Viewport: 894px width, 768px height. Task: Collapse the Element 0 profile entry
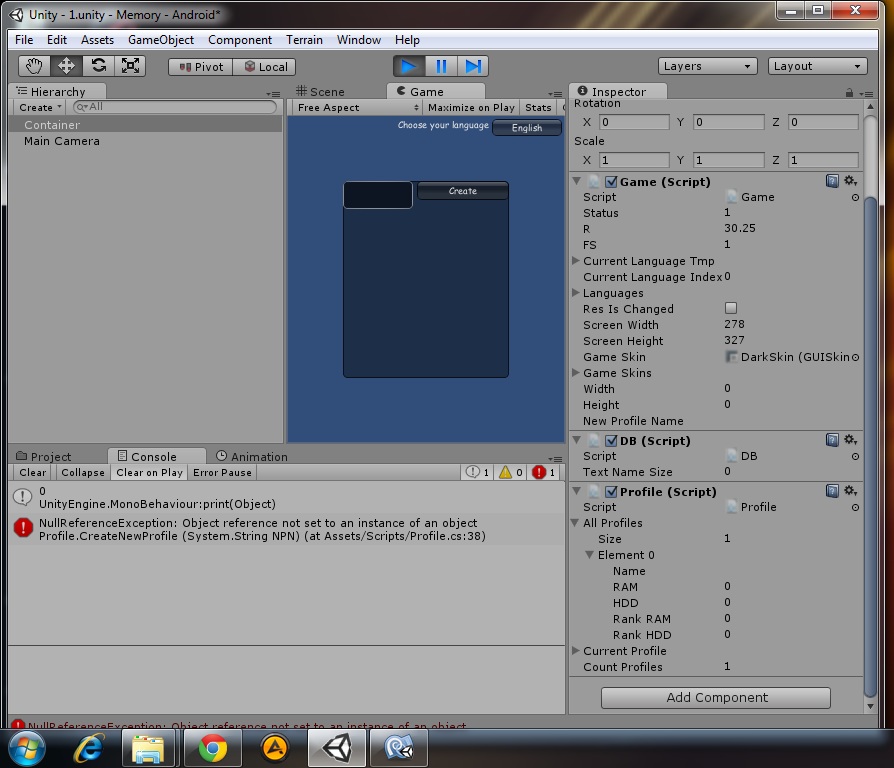coord(590,555)
